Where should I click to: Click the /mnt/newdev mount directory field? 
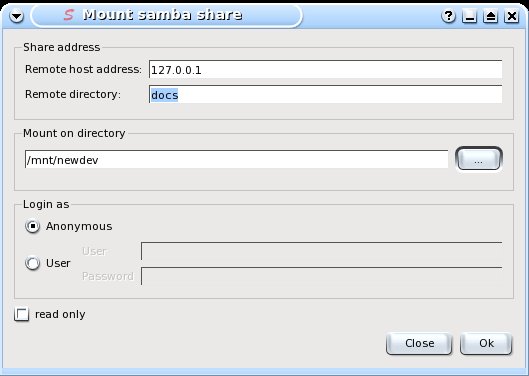[236, 159]
